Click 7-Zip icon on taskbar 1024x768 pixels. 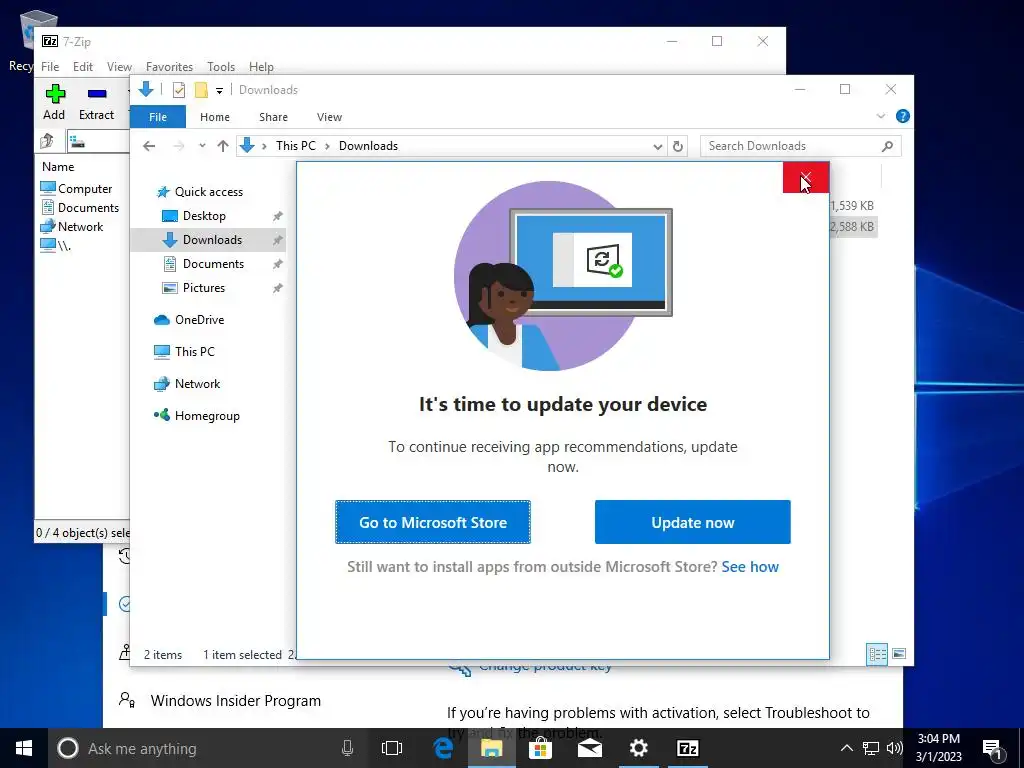click(688, 748)
